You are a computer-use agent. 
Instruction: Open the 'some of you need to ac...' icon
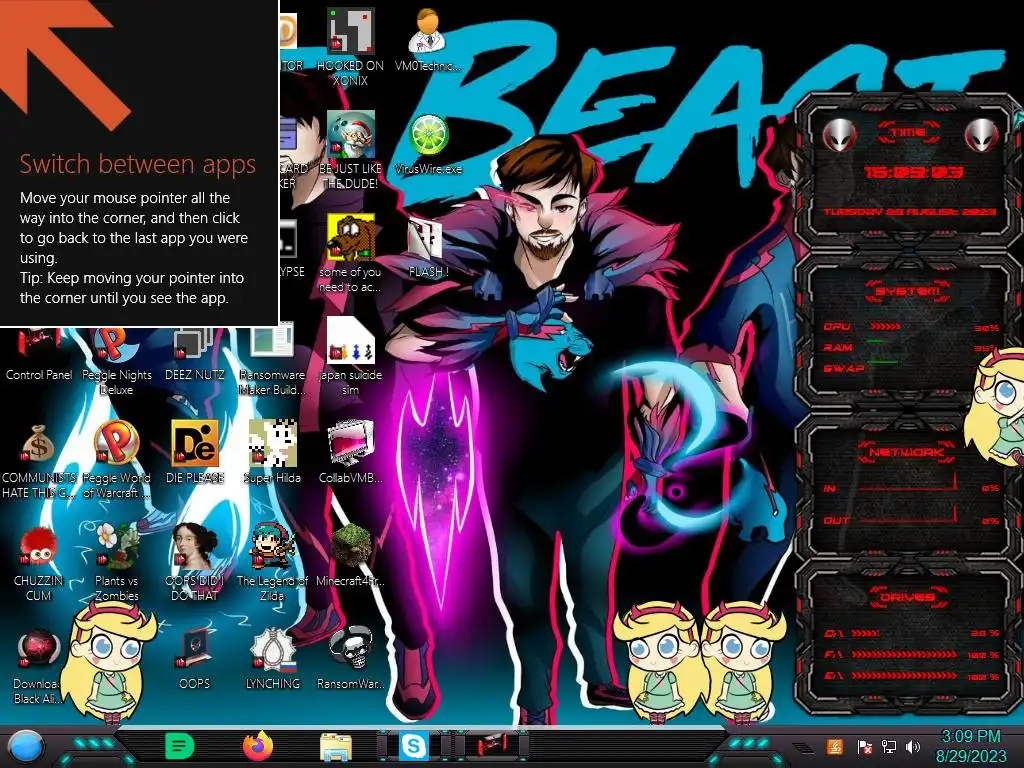click(x=350, y=253)
